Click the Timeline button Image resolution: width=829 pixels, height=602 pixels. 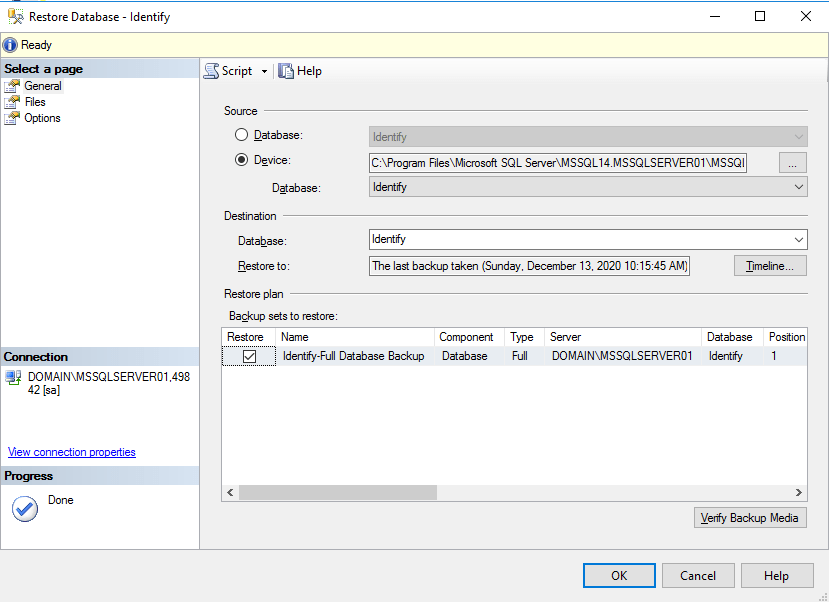tap(770, 265)
